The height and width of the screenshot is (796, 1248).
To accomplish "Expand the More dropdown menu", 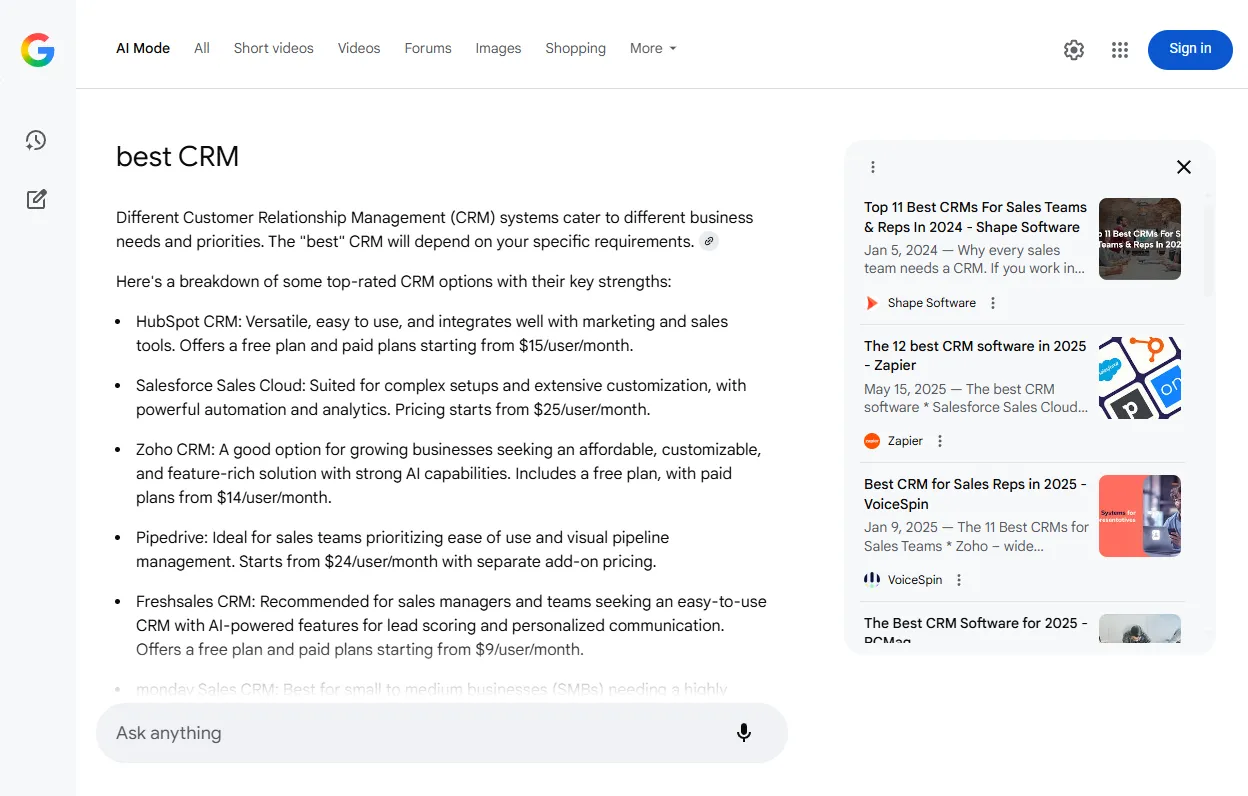I will point(653,48).
